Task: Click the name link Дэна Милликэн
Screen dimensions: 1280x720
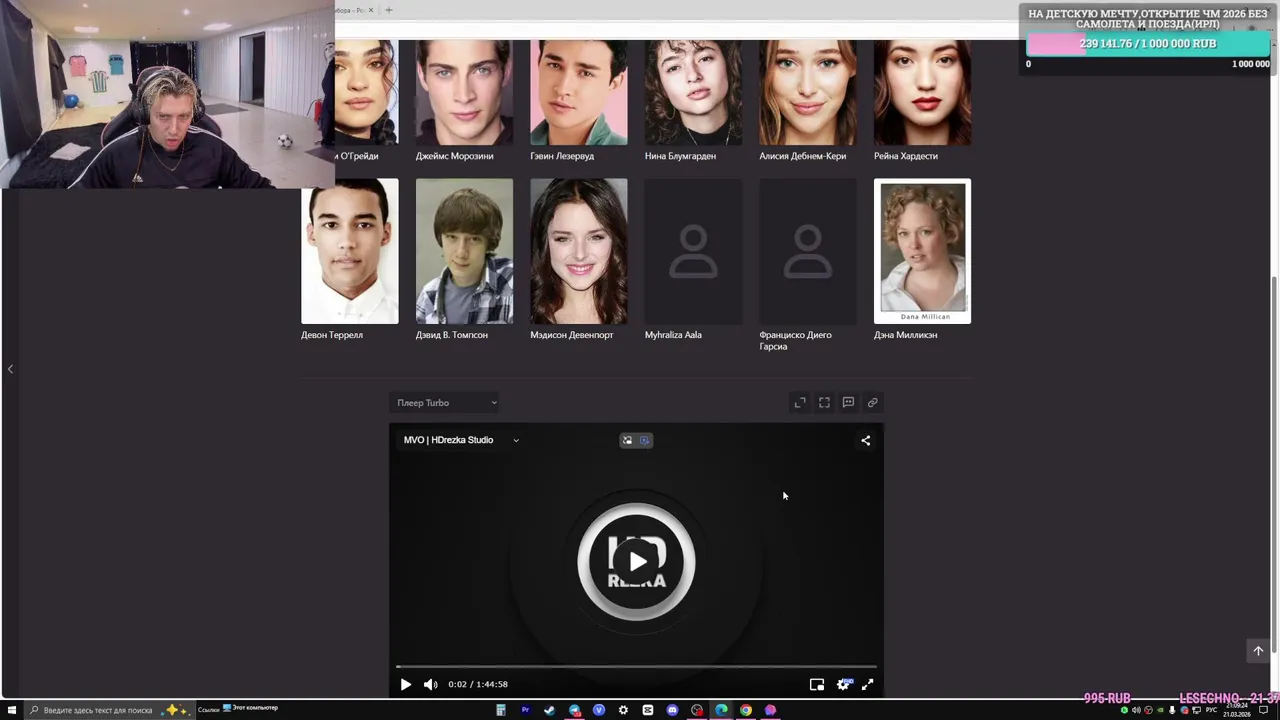Action: coord(906,335)
